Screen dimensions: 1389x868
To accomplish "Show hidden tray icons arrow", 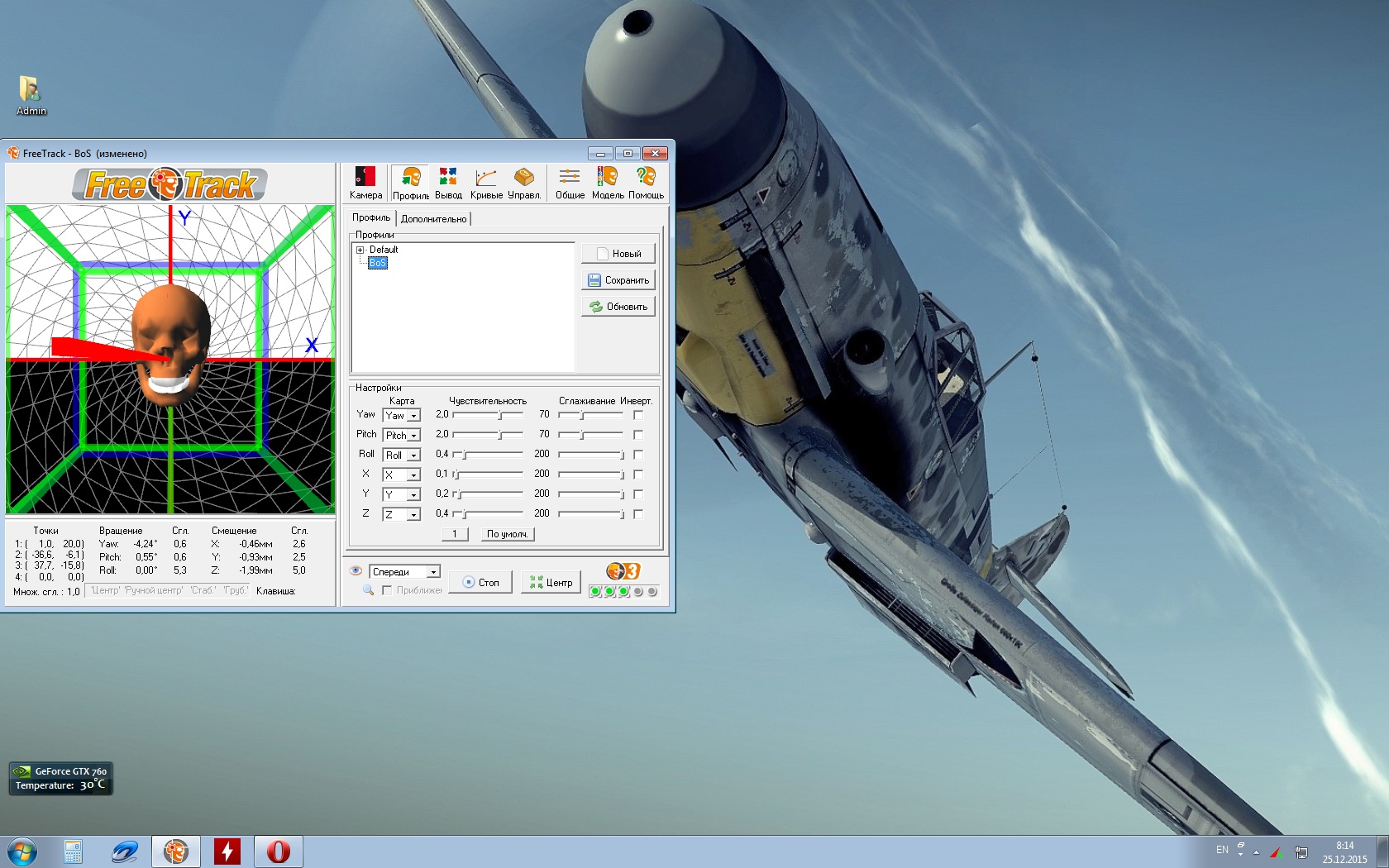I will 1256,852.
